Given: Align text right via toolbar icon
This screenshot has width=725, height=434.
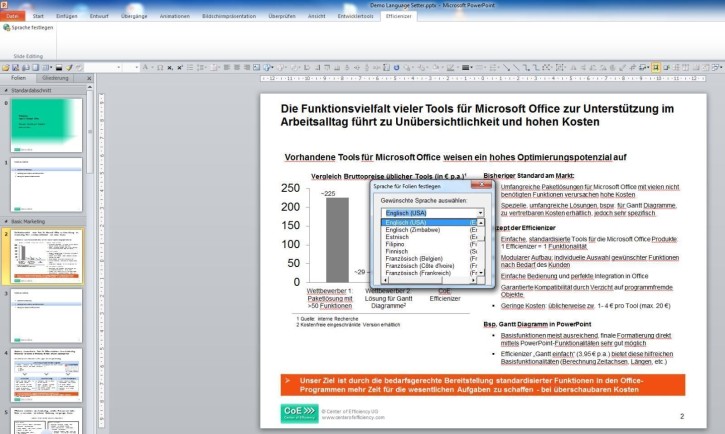Looking at the screenshot, I should coord(247,67).
